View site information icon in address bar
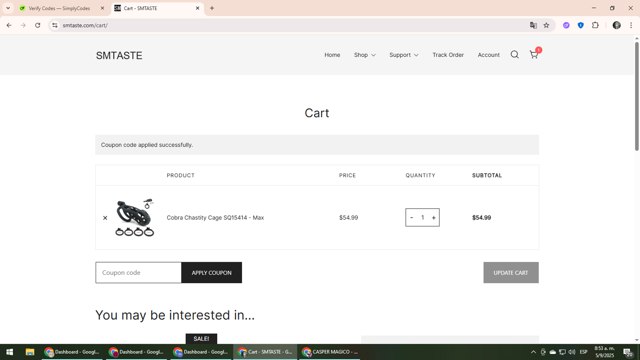This screenshot has width=640, height=360. (55, 25)
